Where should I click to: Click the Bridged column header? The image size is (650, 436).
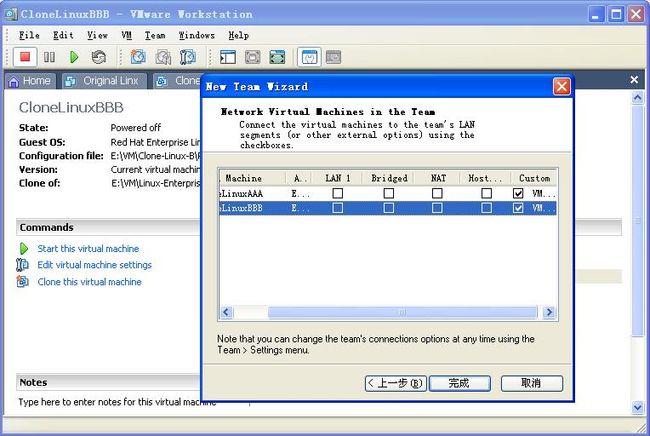click(x=389, y=179)
